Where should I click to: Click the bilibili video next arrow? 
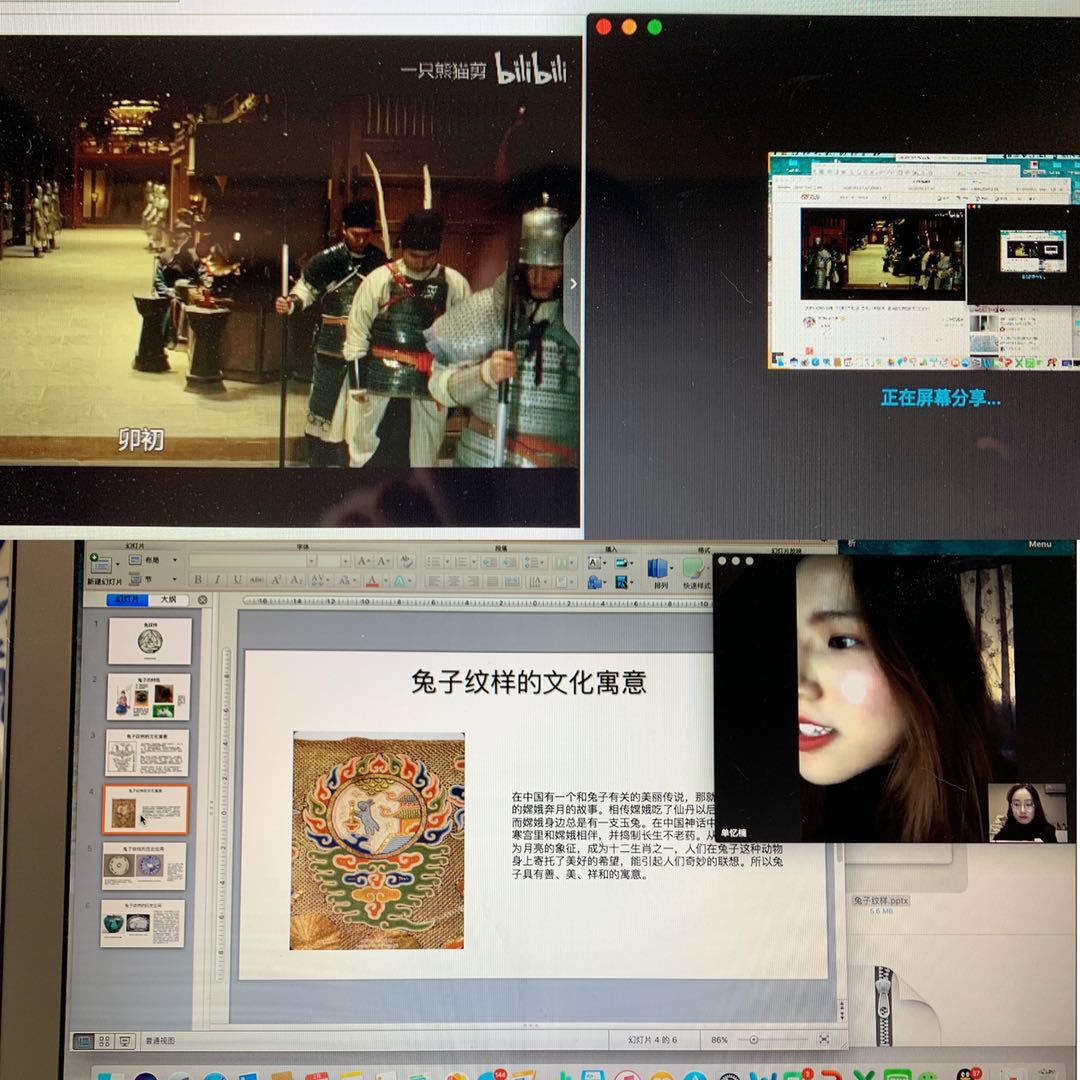pyautogui.click(x=573, y=284)
